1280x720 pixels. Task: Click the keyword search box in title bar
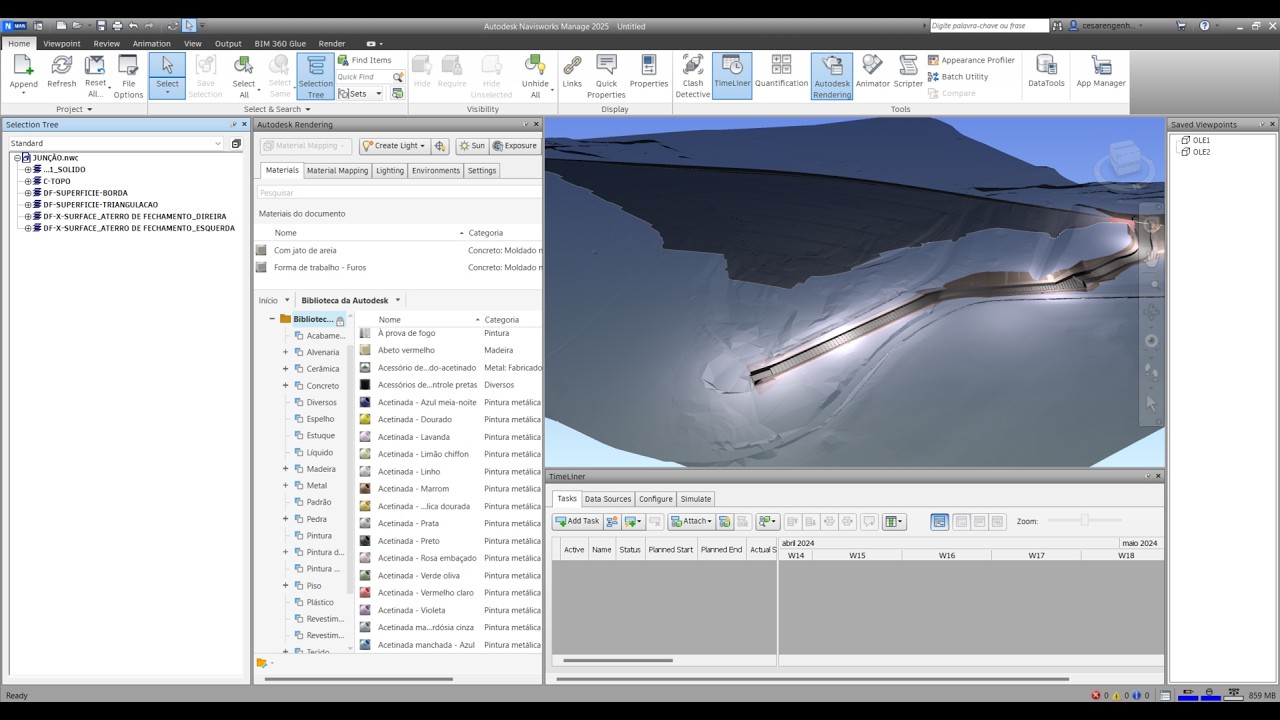(989, 26)
